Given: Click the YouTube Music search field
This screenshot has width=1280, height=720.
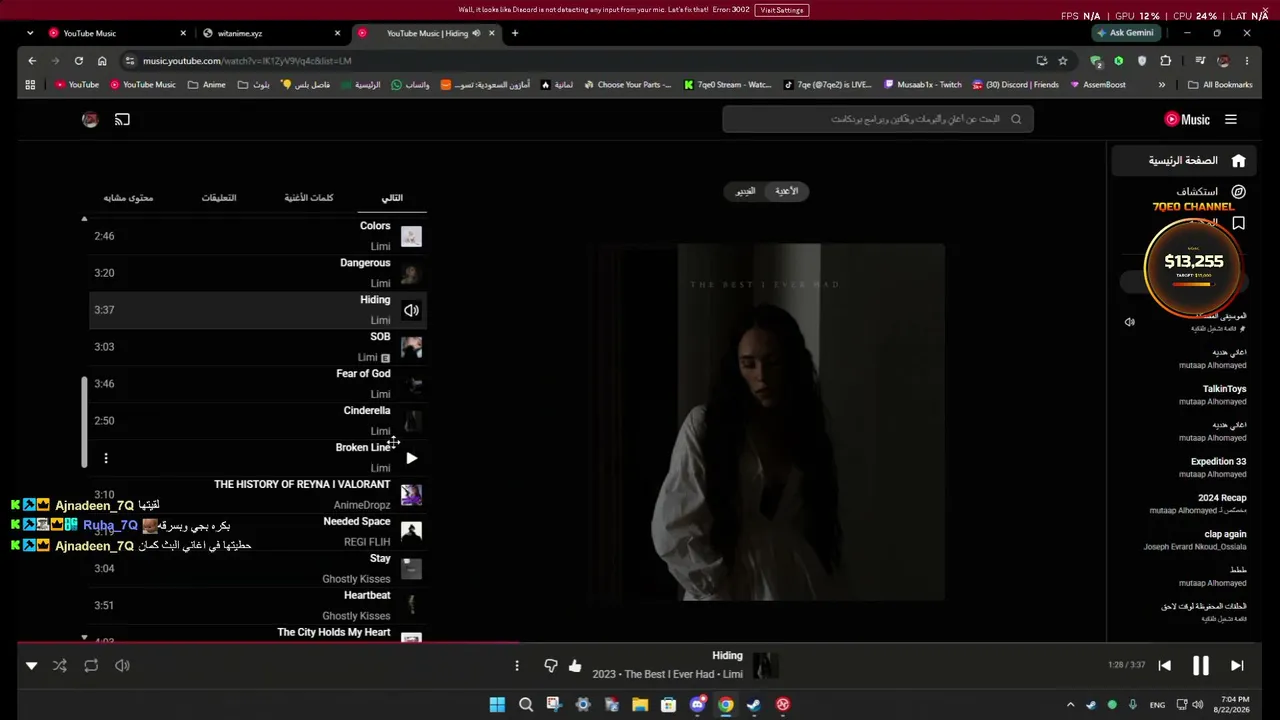Looking at the screenshot, I should 878,119.
